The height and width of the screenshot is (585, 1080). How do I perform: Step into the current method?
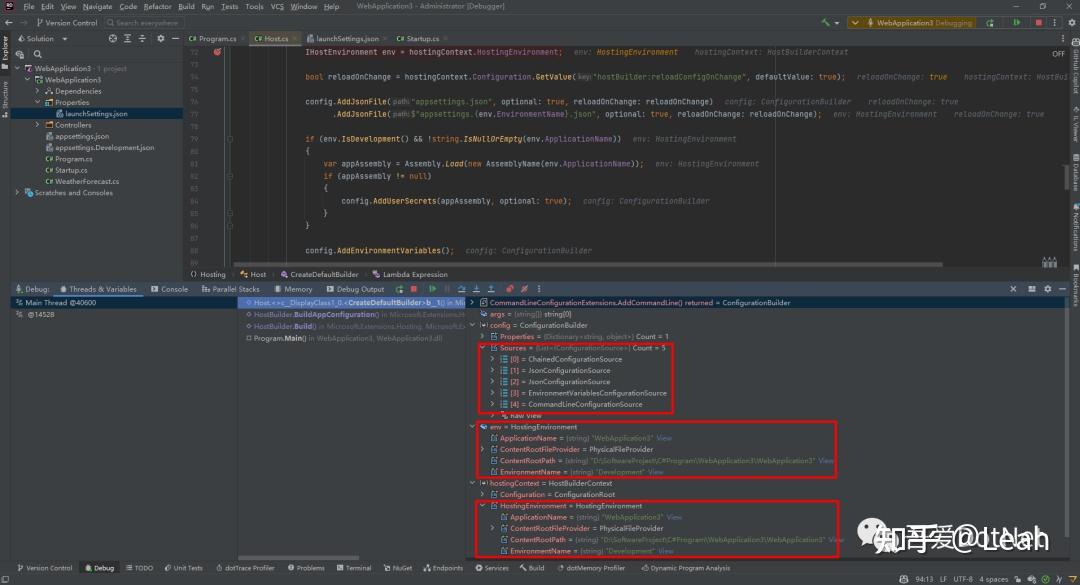tap(477, 289)
